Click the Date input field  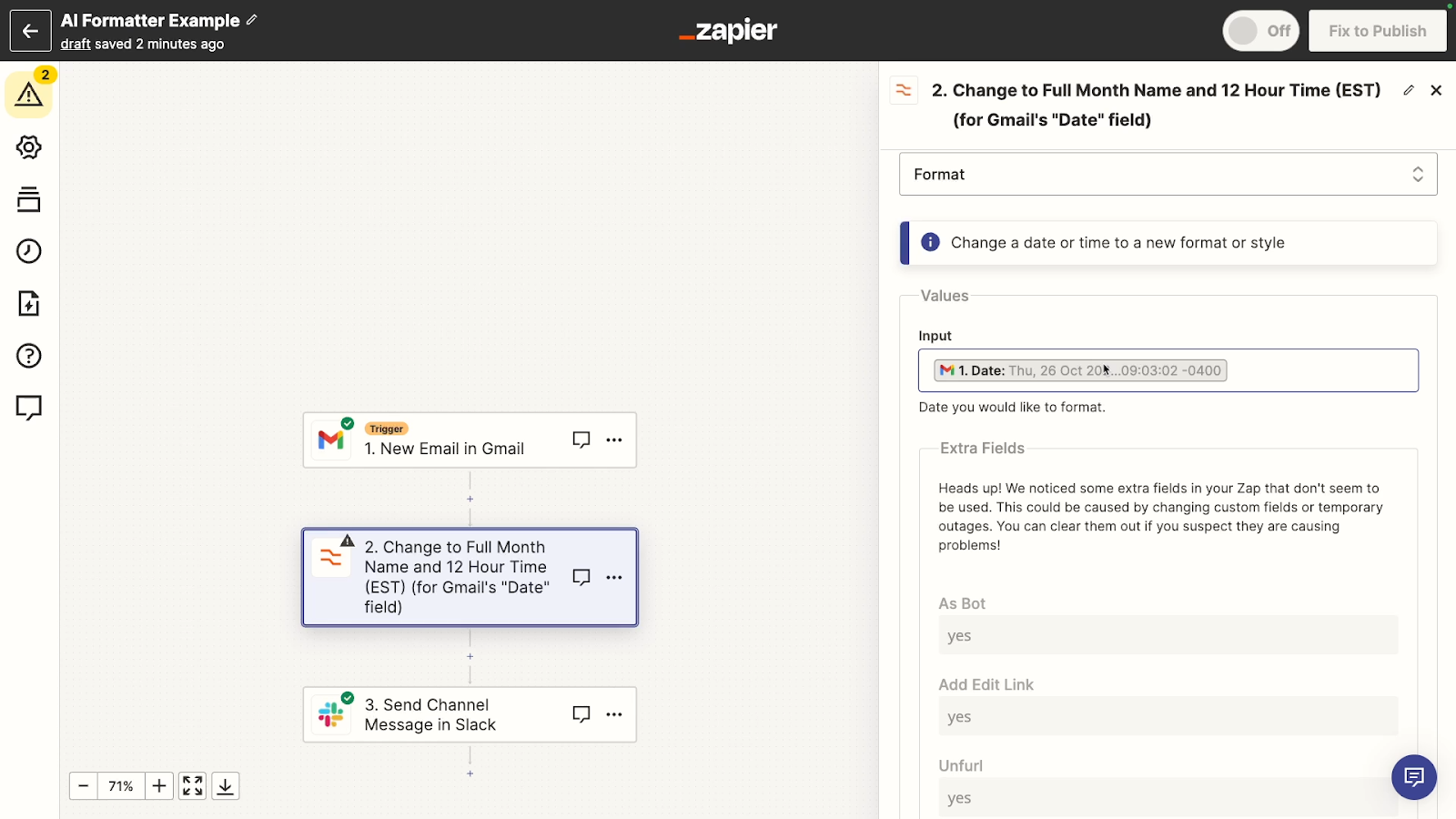click(1168, 370)
